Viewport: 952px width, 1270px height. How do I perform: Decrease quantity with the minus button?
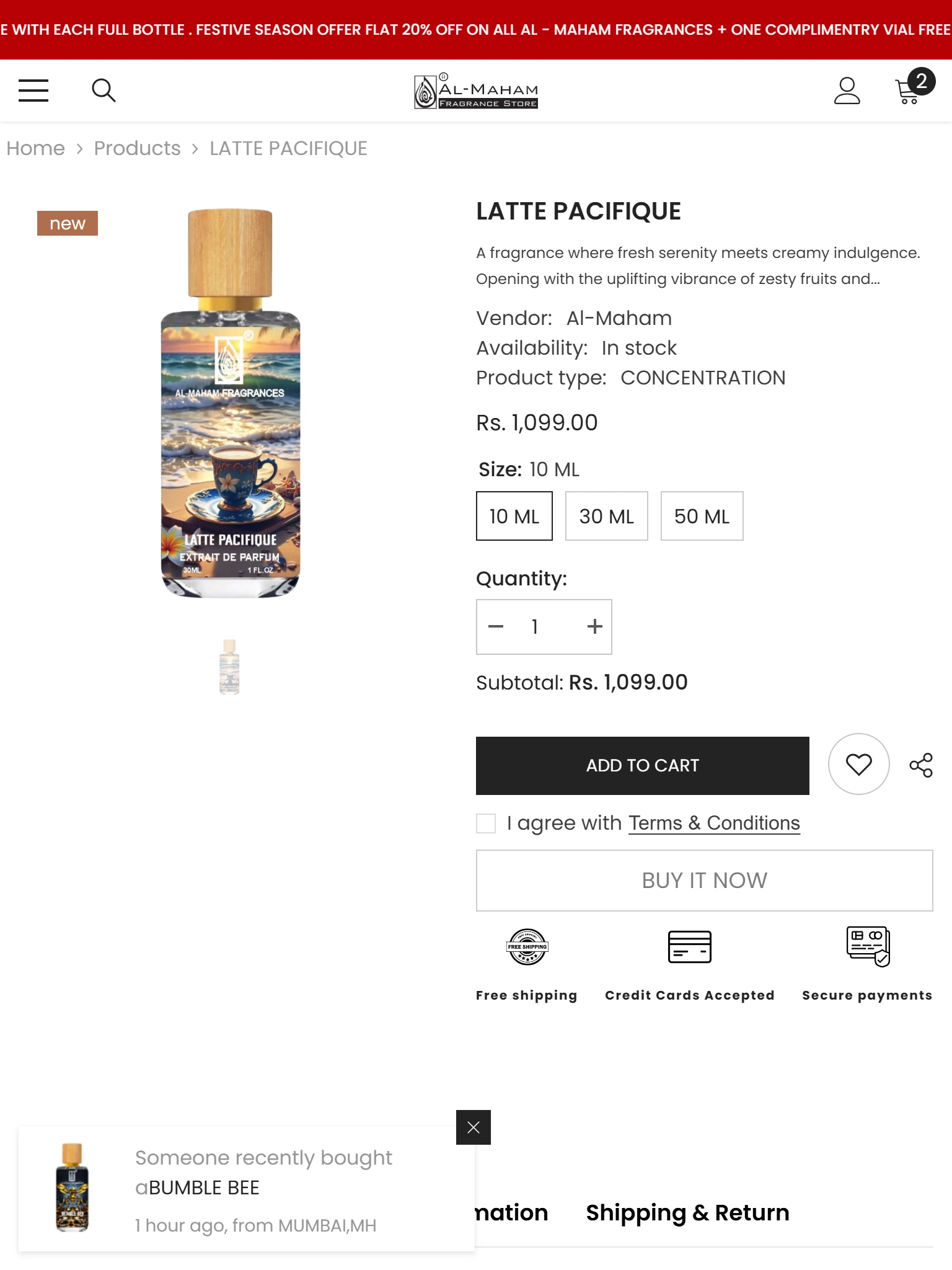(x=496, y=626)
